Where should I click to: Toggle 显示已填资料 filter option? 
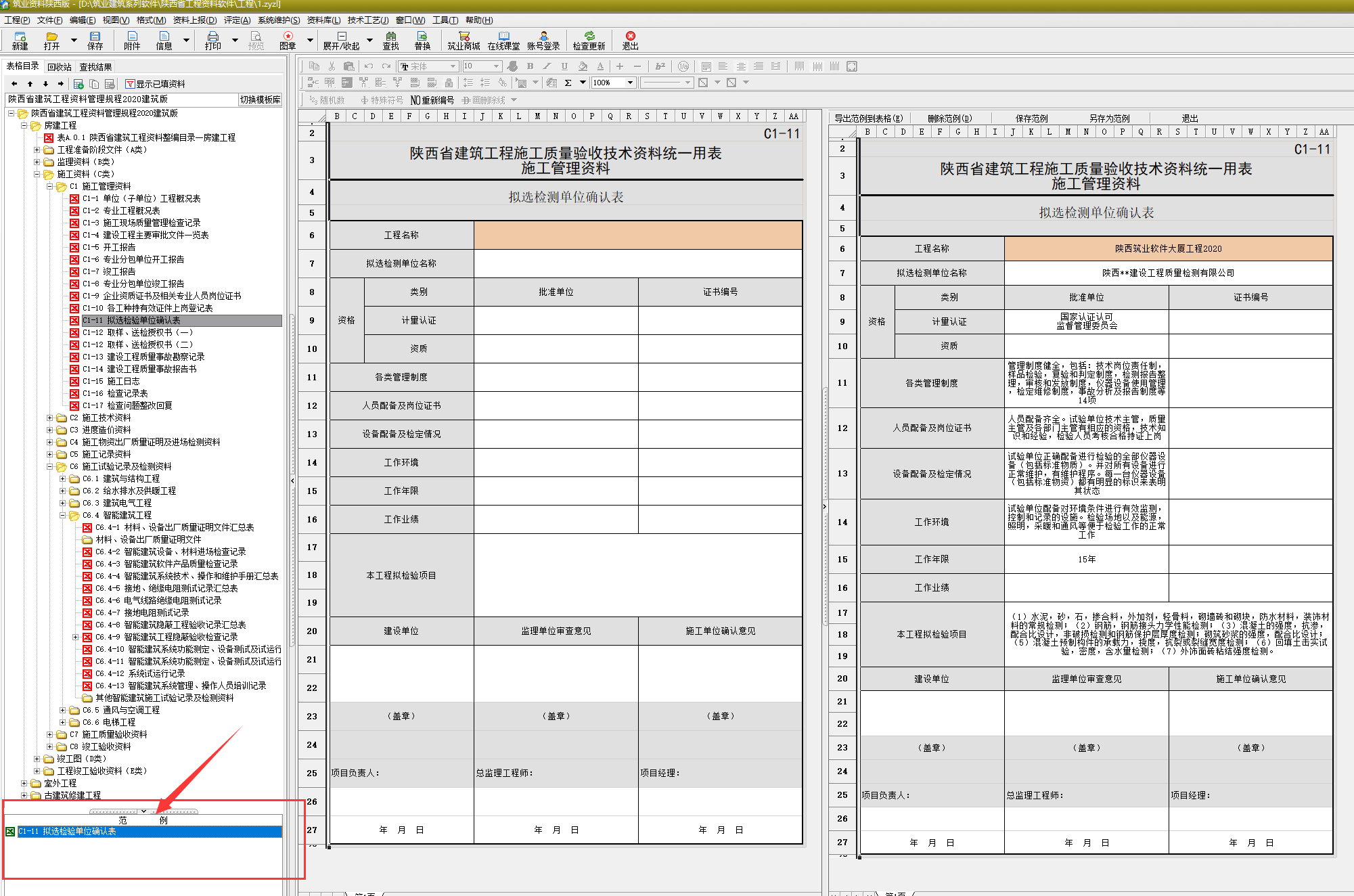point(155,84)
